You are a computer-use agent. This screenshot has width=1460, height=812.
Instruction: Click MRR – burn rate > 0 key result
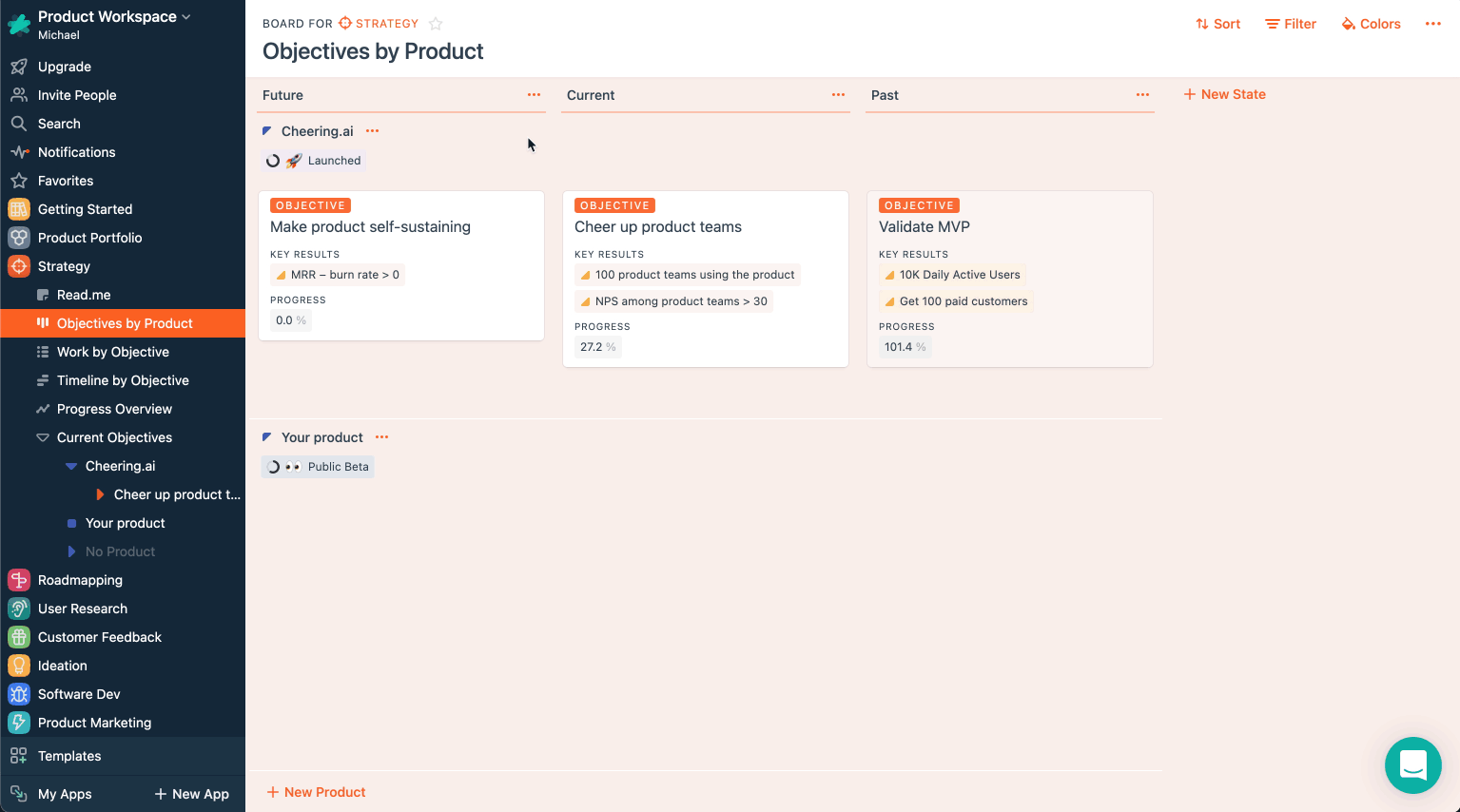(338, 275)
